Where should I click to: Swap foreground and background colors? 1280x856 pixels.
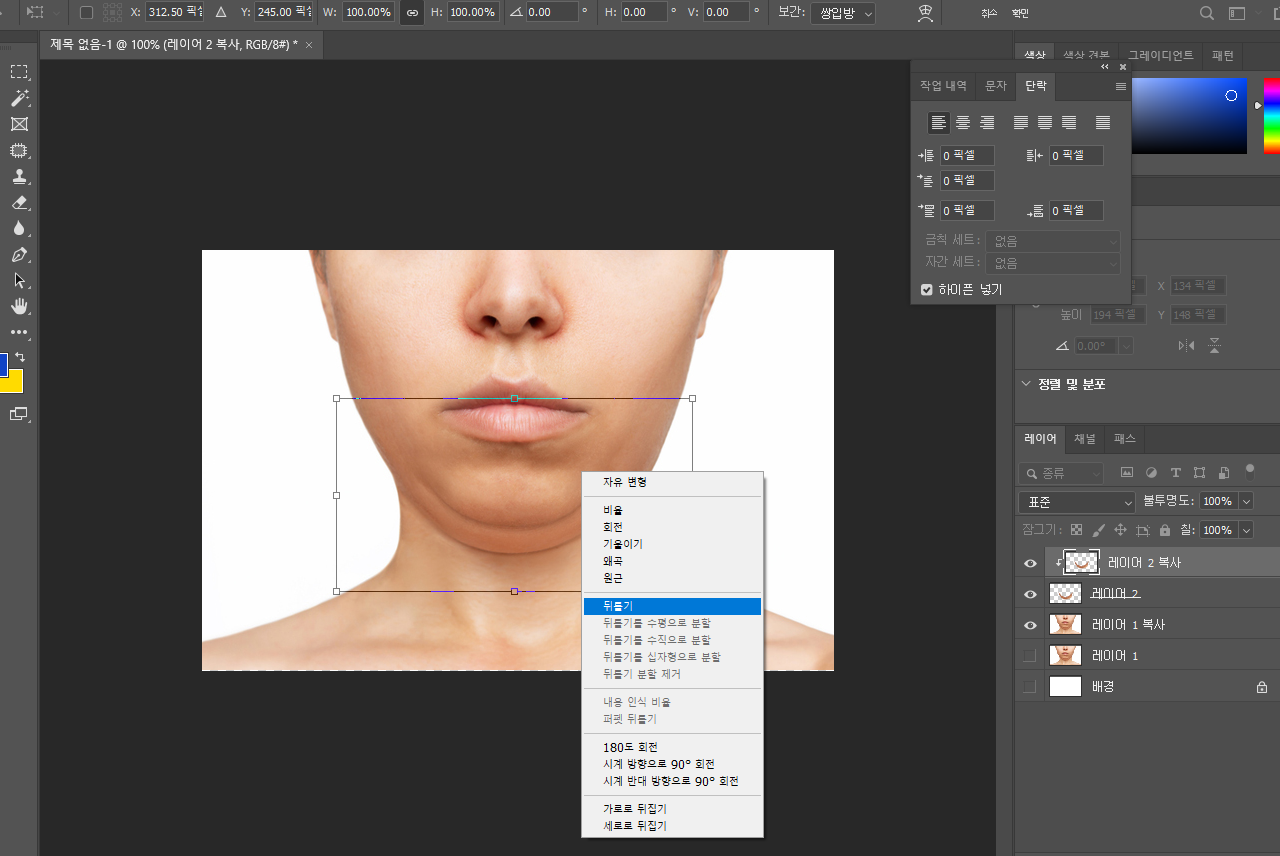[19, 357]
